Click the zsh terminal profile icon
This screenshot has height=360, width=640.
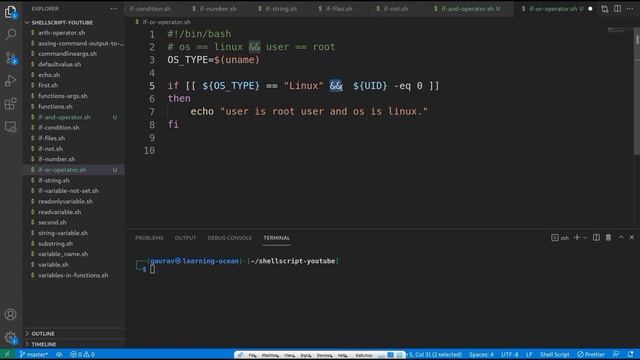pos(560,238)
